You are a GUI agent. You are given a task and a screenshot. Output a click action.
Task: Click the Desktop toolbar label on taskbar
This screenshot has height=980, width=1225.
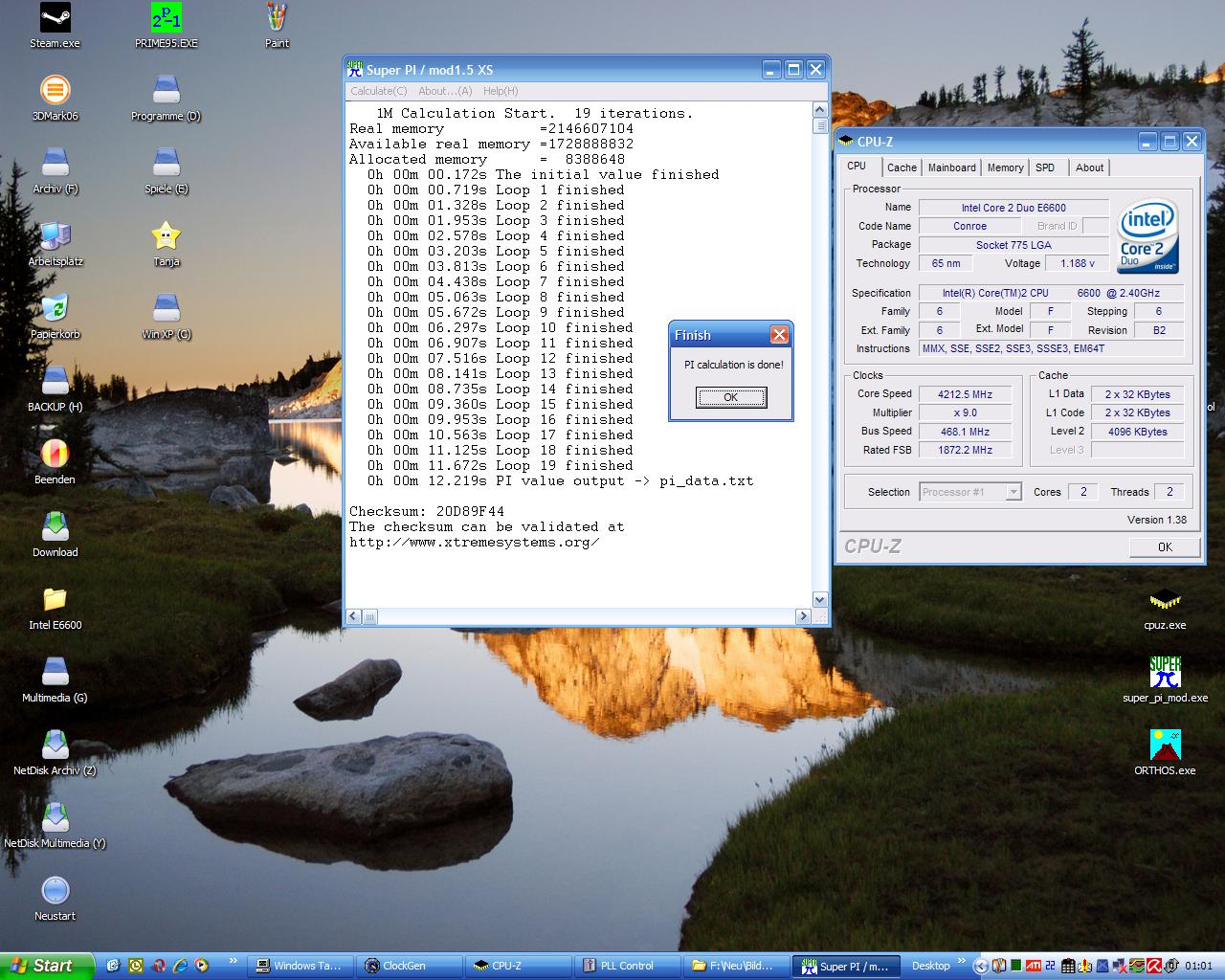[x=930, y=966]
